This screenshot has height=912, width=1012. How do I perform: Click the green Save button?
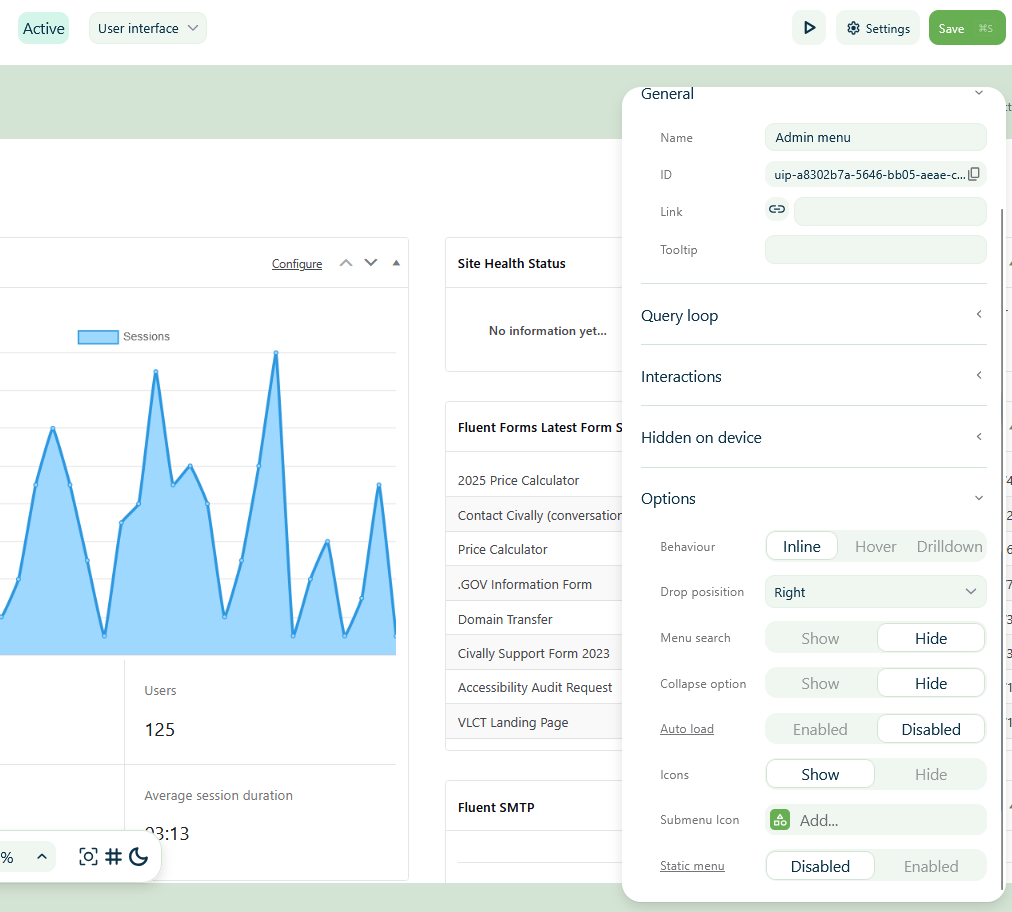click(966, 28)
